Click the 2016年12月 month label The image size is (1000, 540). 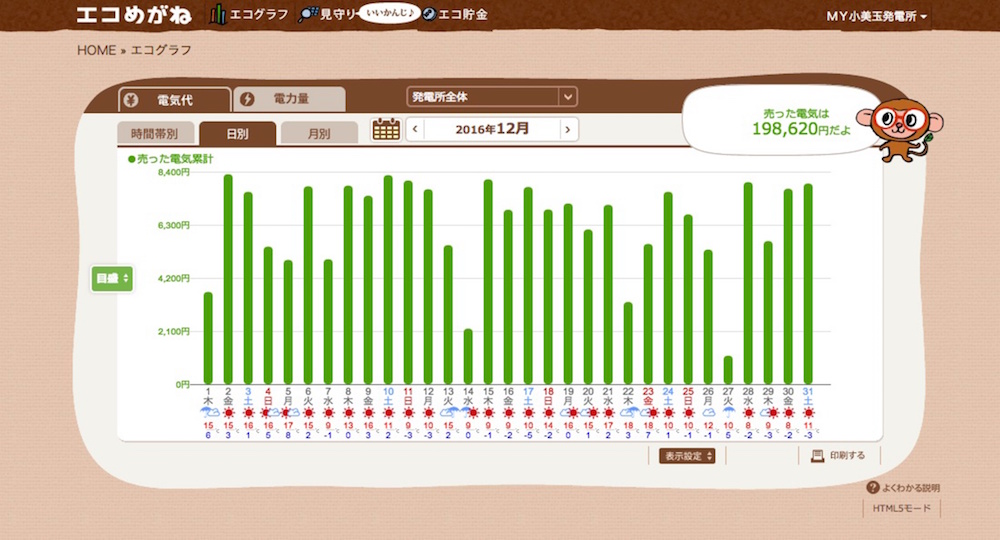click(492, 129)
